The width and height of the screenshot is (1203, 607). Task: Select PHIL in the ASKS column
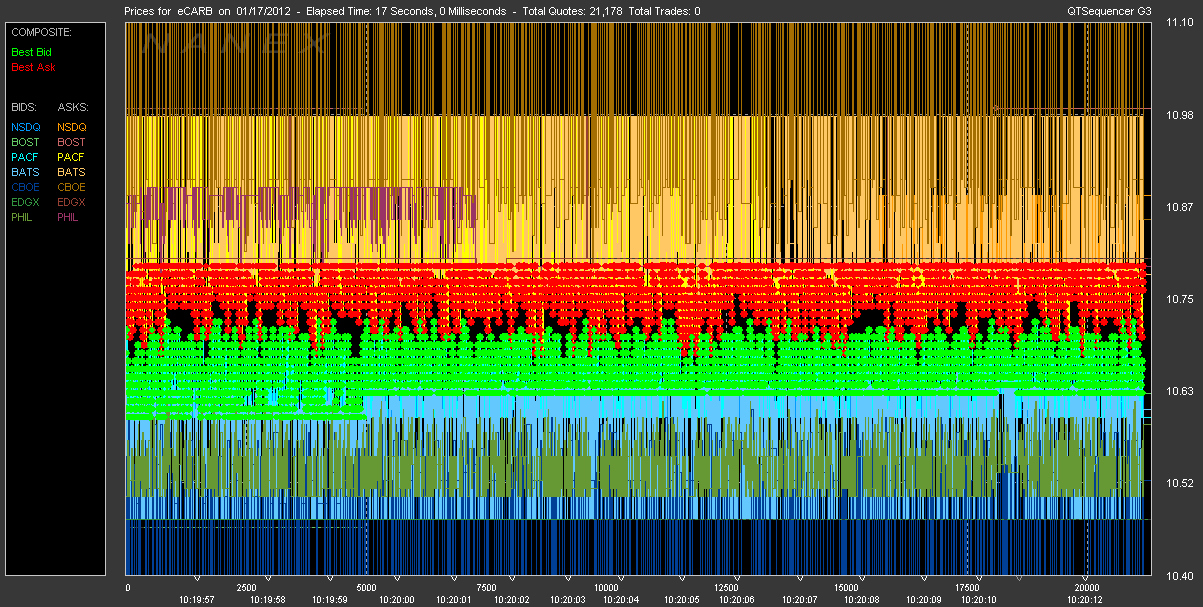[x=69, y=217]
